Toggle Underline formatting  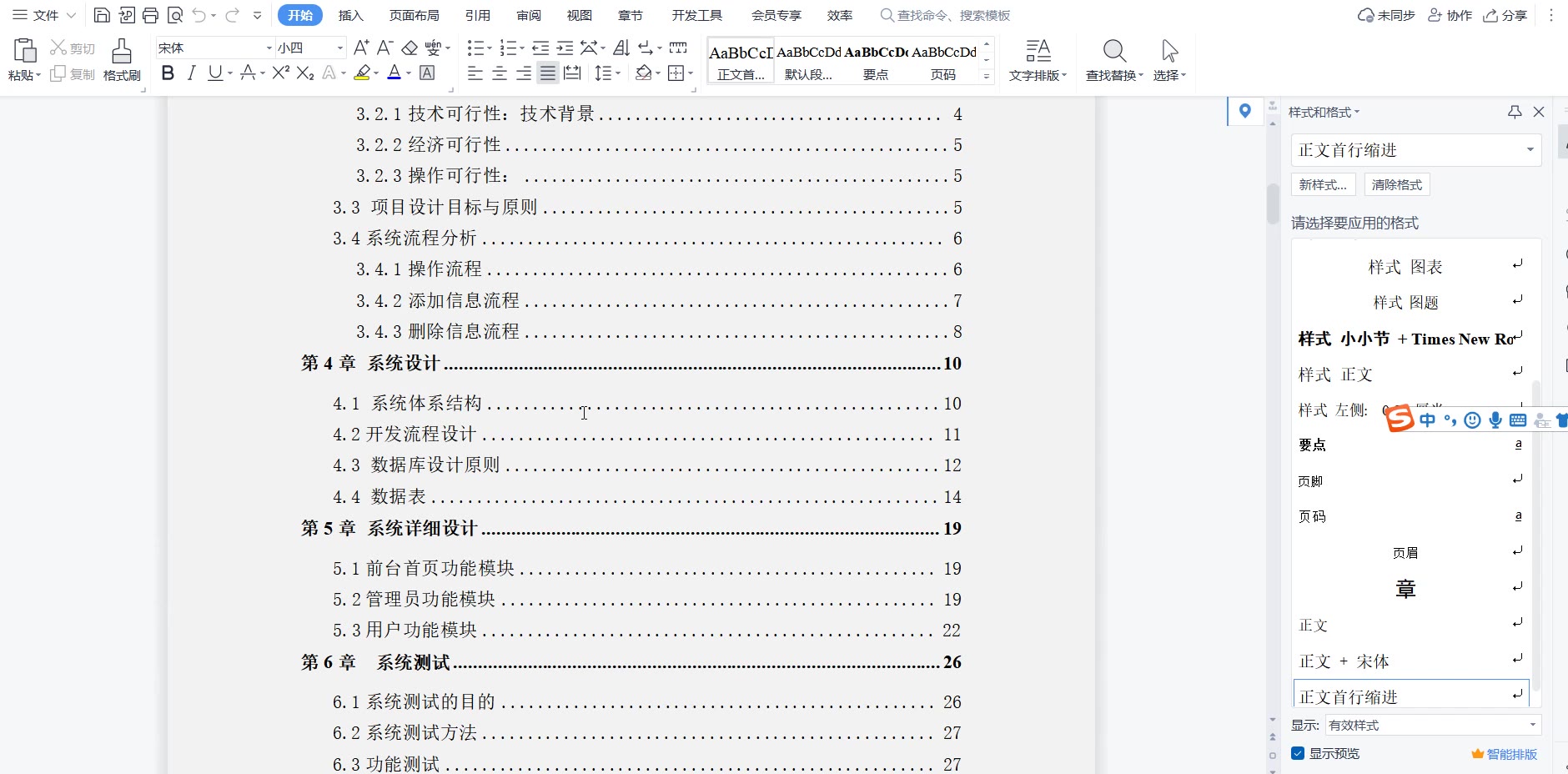coord(214,73)
